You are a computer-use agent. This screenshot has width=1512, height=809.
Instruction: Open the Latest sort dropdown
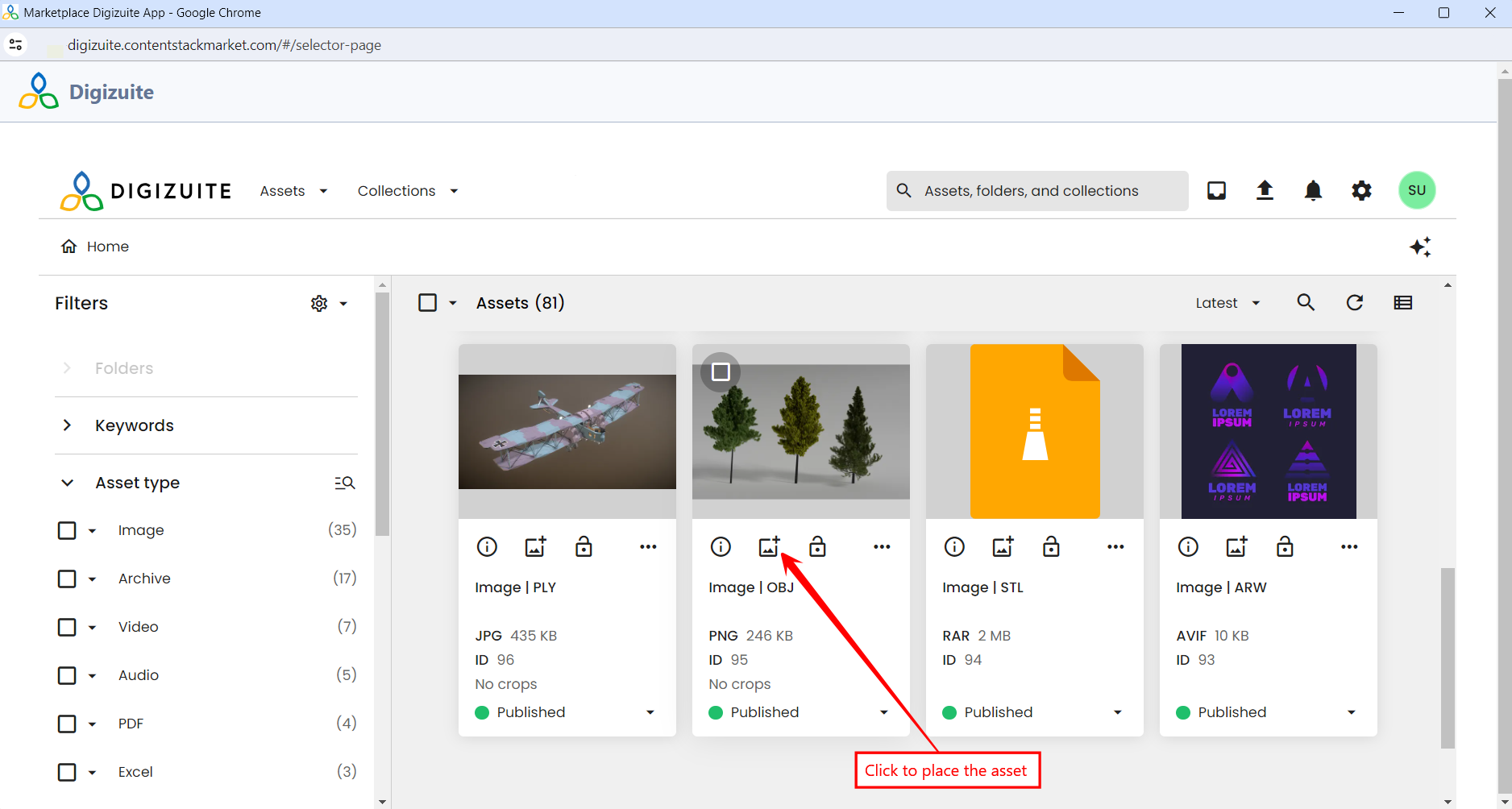click(1227, 303)
